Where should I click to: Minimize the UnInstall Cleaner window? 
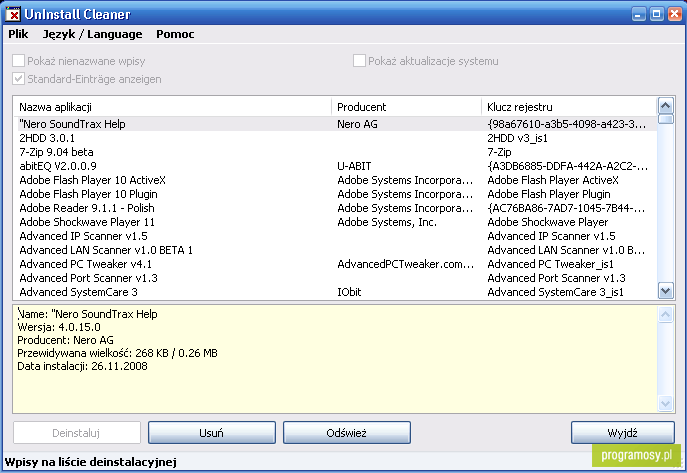[x=639, y=14]
